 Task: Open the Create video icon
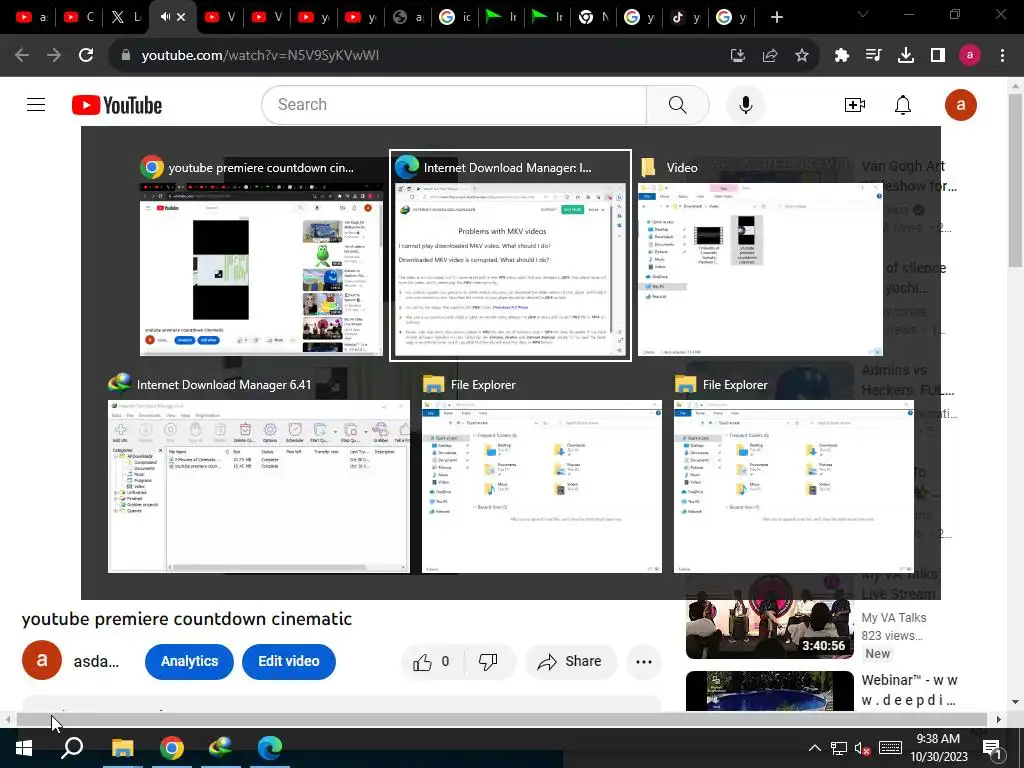pyautogui.click(x=855, y=104)
